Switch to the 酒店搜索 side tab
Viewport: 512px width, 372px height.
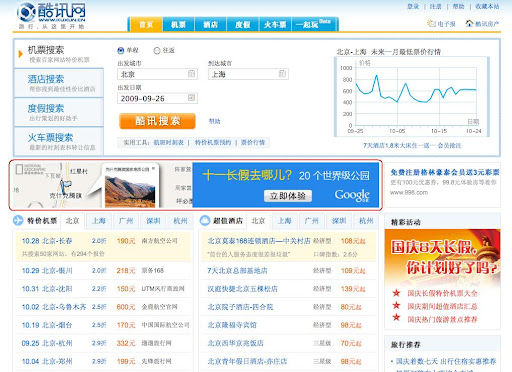[59, 83]
